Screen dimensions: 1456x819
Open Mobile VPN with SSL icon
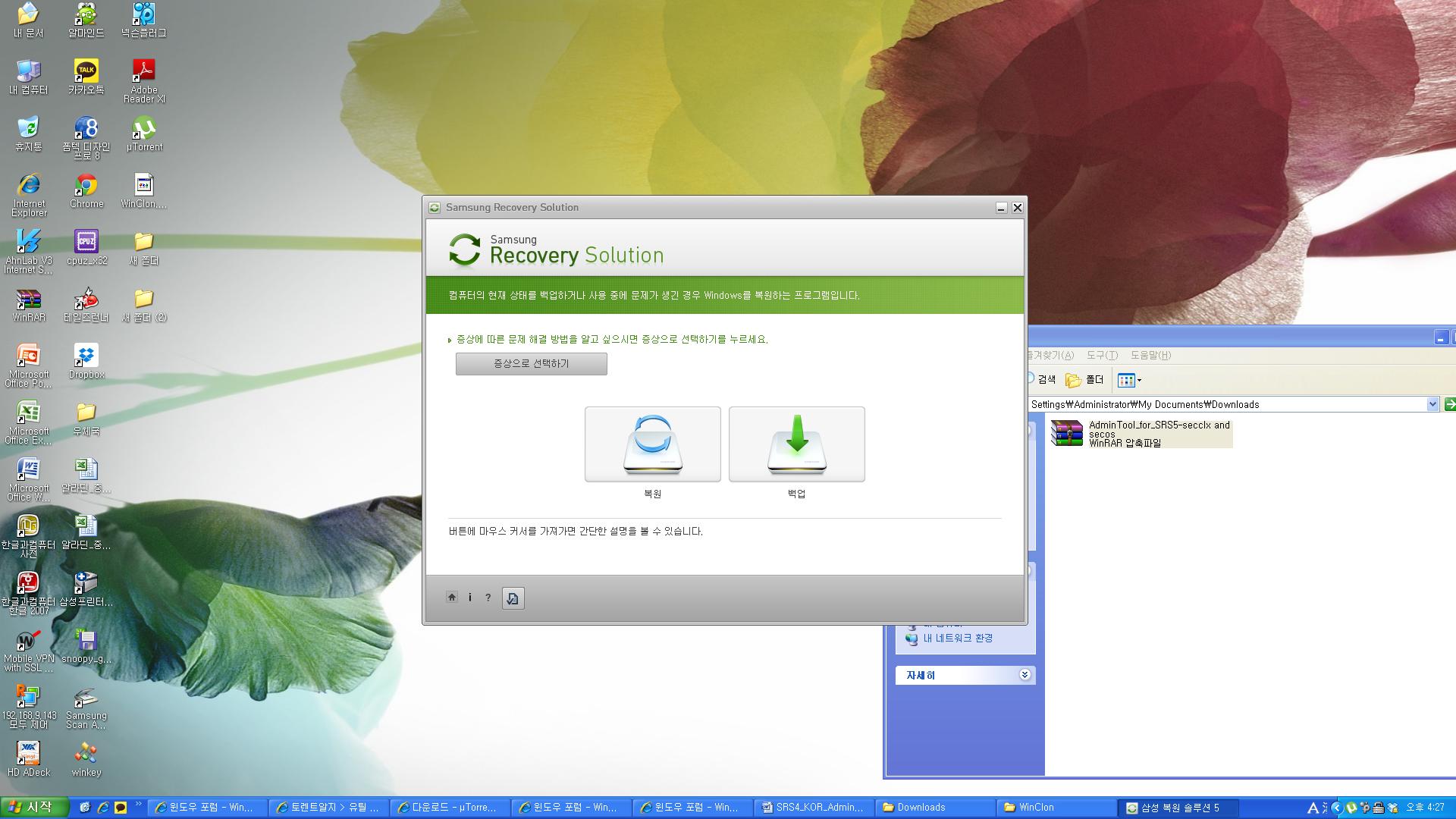click(x=29, y=650)
